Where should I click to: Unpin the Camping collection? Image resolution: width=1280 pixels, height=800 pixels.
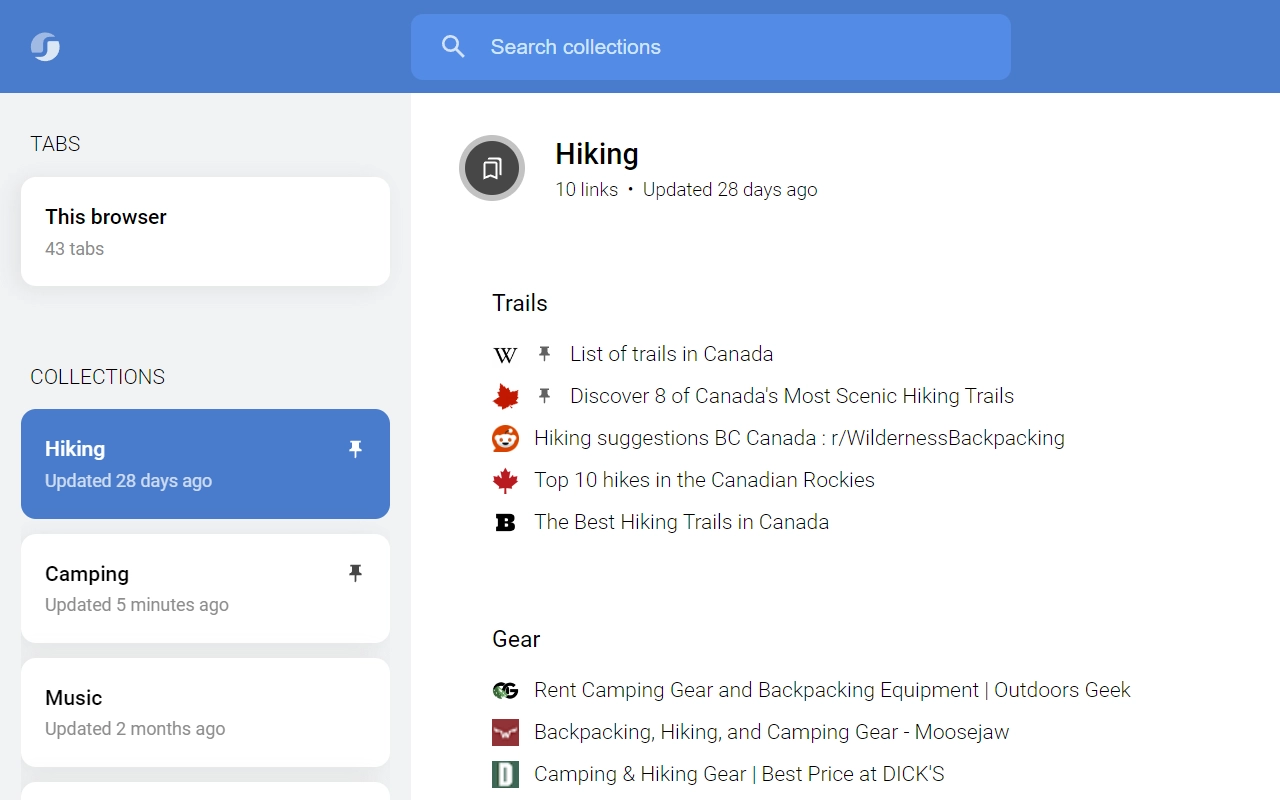pos(355,572)
